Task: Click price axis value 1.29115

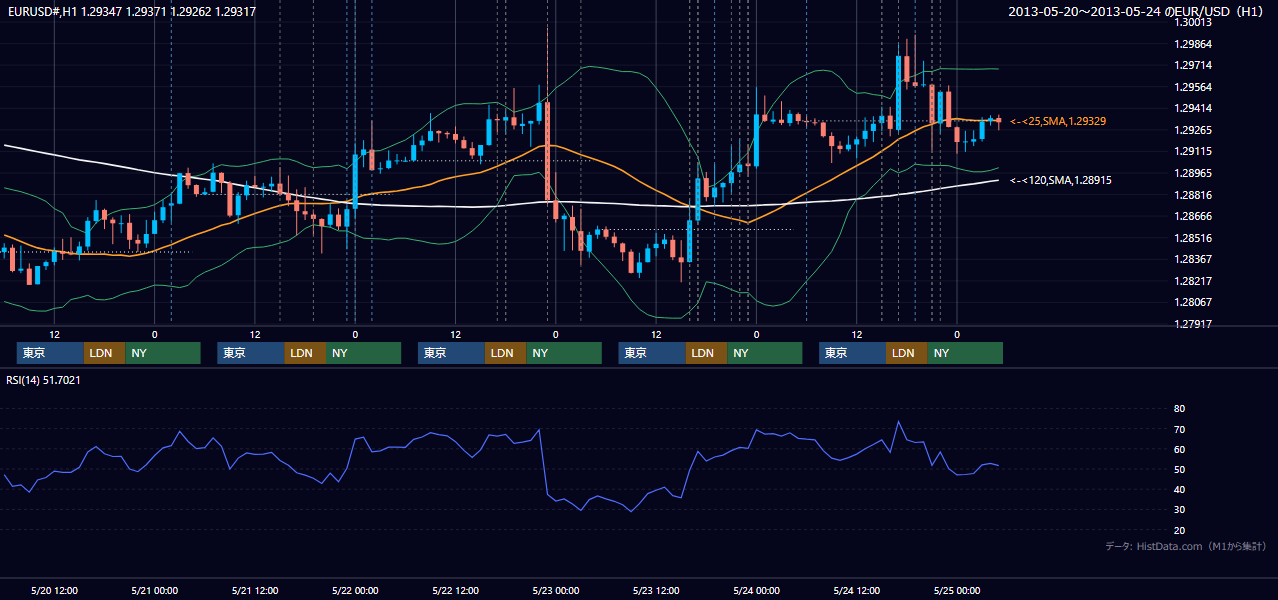Action: point(1193,151)
